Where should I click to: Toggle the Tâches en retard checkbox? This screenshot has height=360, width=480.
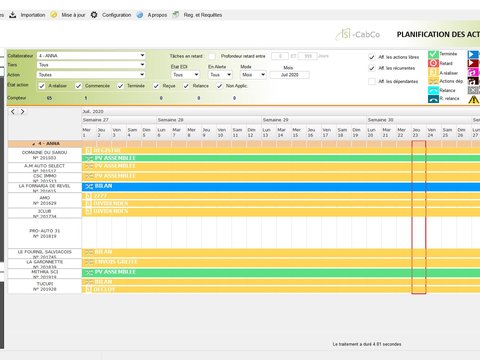[x=212, y=56]
